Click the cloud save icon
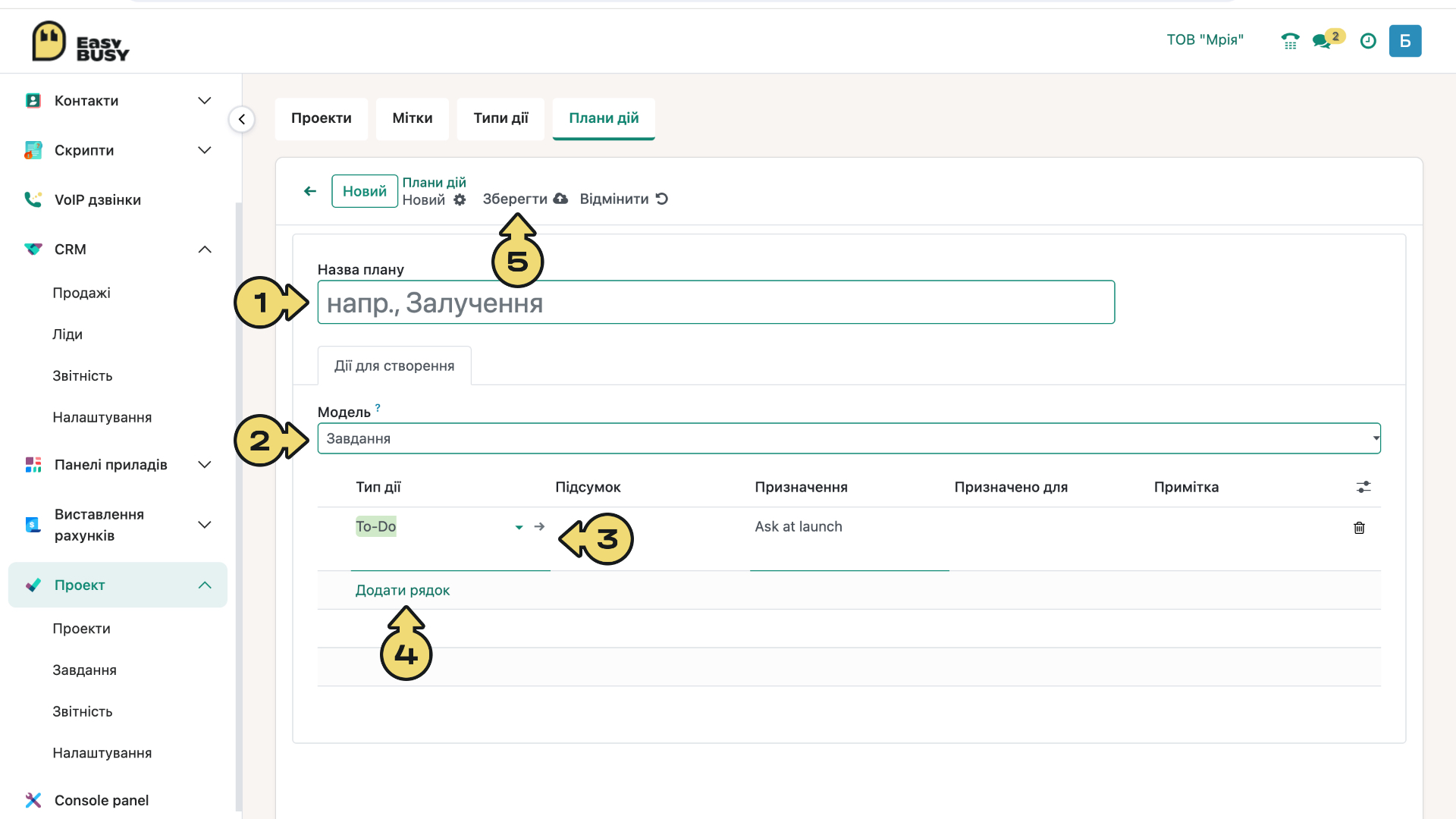The image size is (1456, 819). (560, 199)
